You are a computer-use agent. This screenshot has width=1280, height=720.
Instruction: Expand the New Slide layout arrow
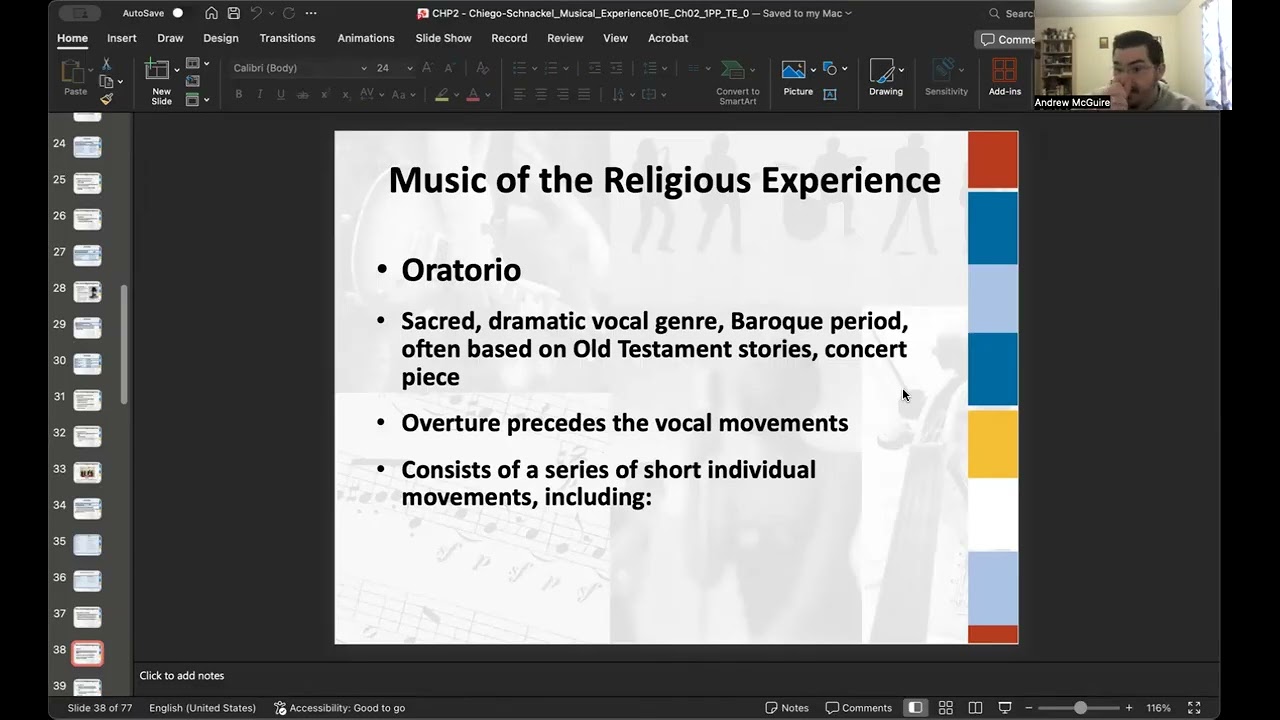177,69
